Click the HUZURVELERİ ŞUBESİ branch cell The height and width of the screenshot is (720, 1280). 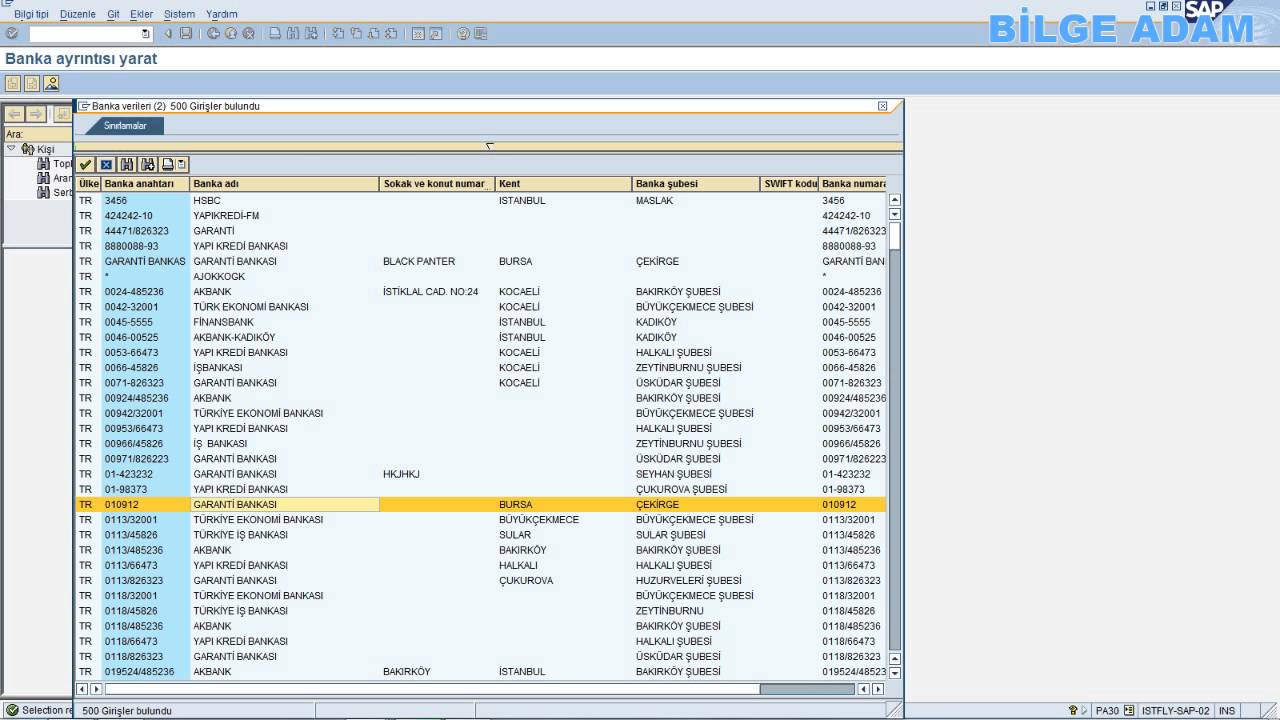(696, 580)
